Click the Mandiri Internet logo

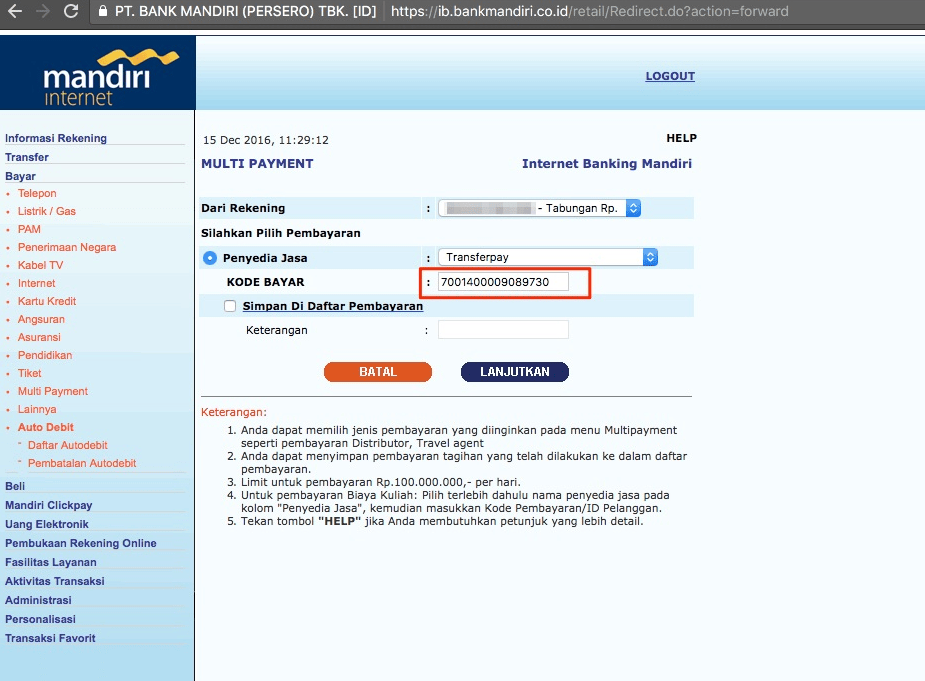(x=97, y=73)
